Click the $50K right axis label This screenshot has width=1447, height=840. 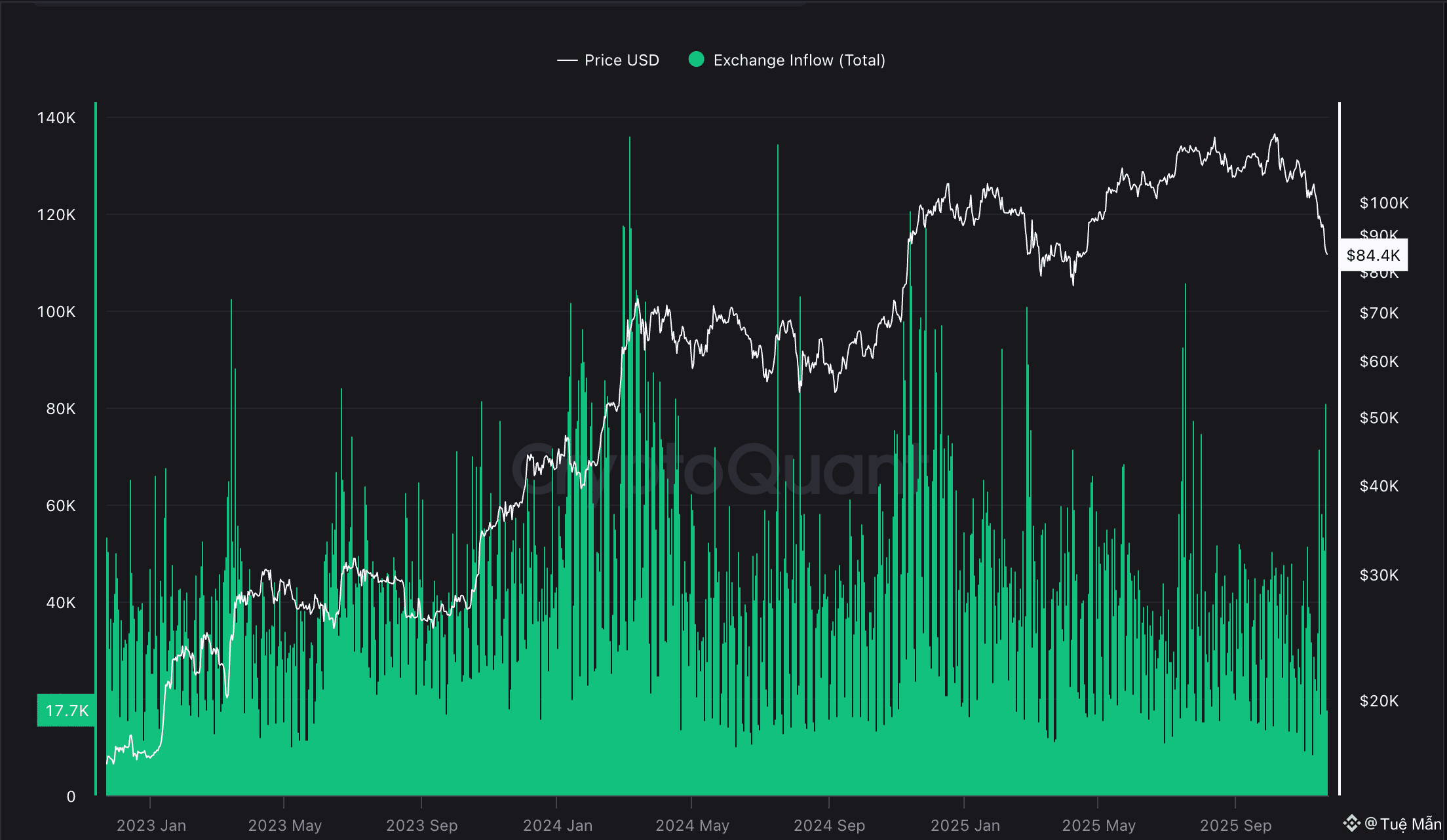coord(1379,418)
